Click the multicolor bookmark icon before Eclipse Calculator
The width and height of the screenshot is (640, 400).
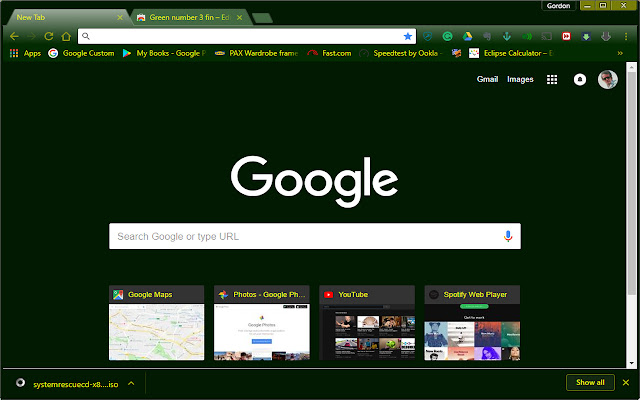(456, 53)
